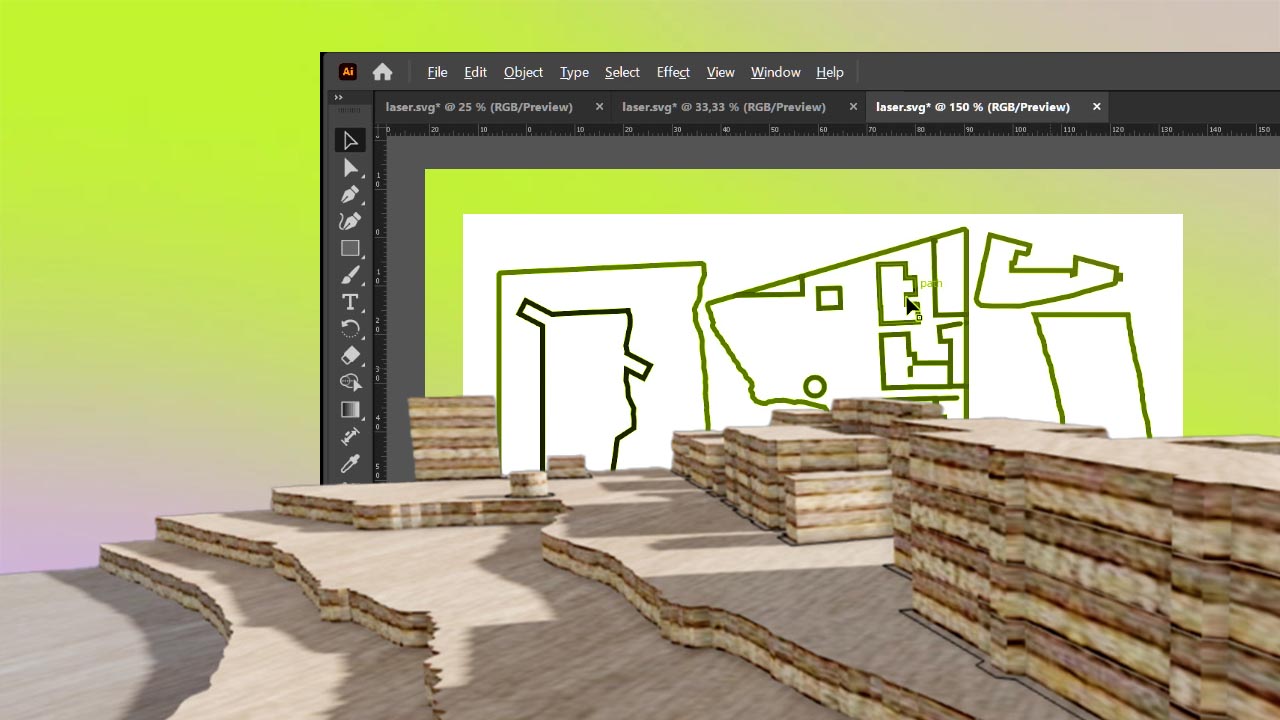Select the Gradient tool
Image resolution: width=1280 pixels, height=720 pixels.
point(350,410)
